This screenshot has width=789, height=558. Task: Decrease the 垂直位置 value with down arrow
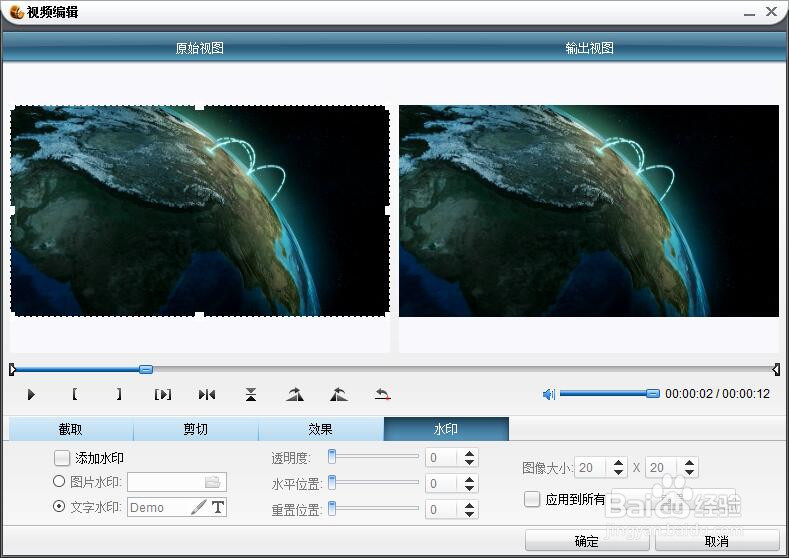coord(469,514)
